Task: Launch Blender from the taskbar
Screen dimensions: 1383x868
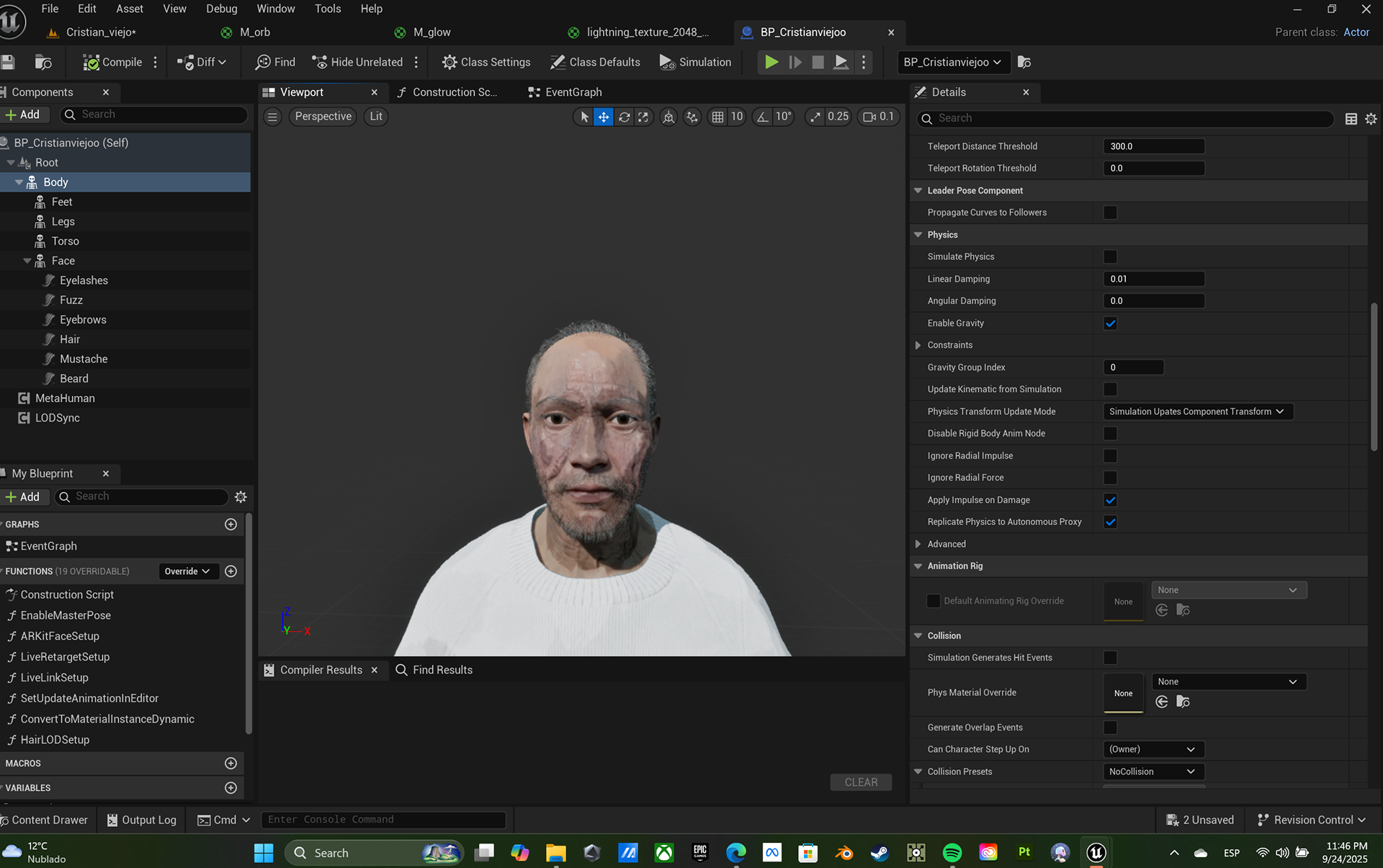Action: coord(843,853)
